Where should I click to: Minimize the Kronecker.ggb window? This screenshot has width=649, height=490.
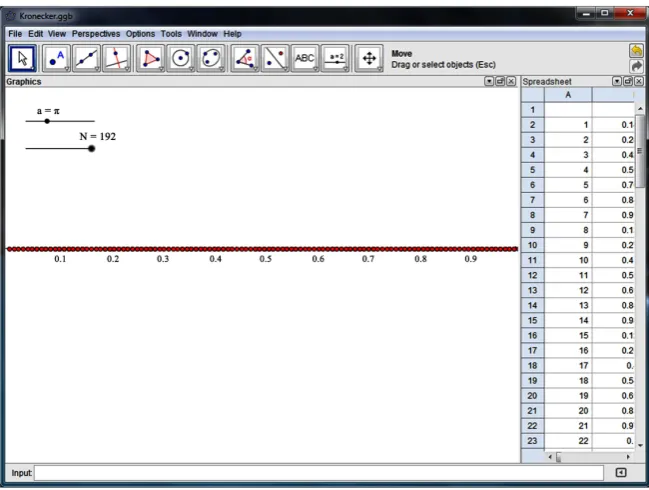click(x=586, y=13)
